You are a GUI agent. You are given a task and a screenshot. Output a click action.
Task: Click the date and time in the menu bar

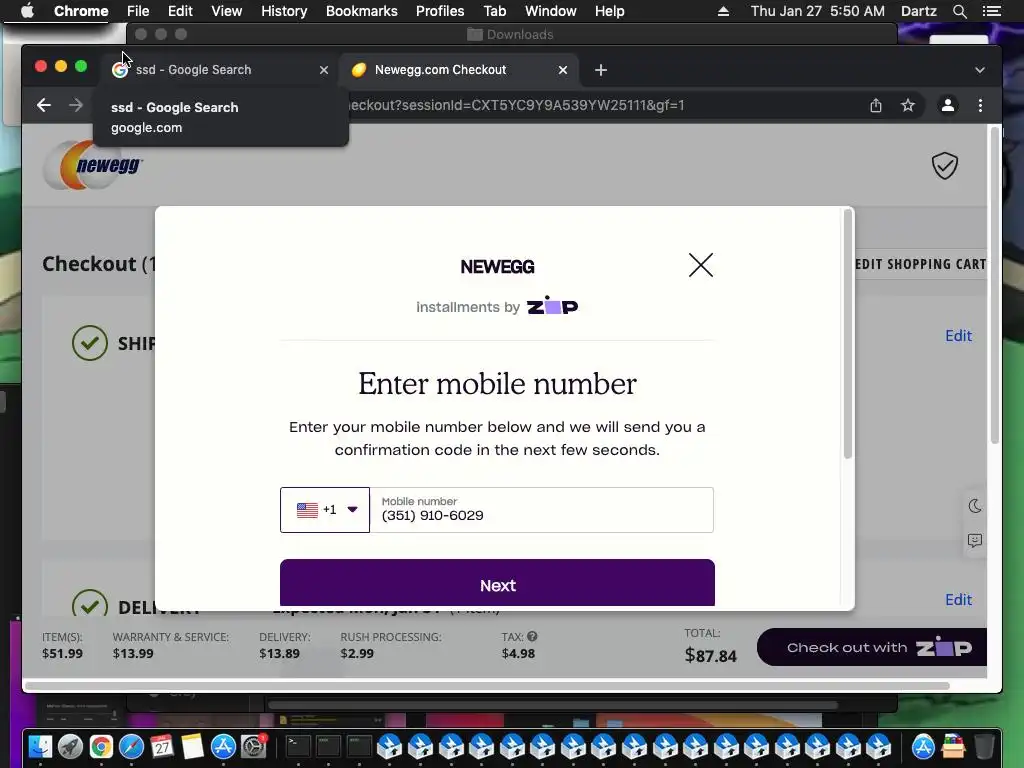click(818, 11)
